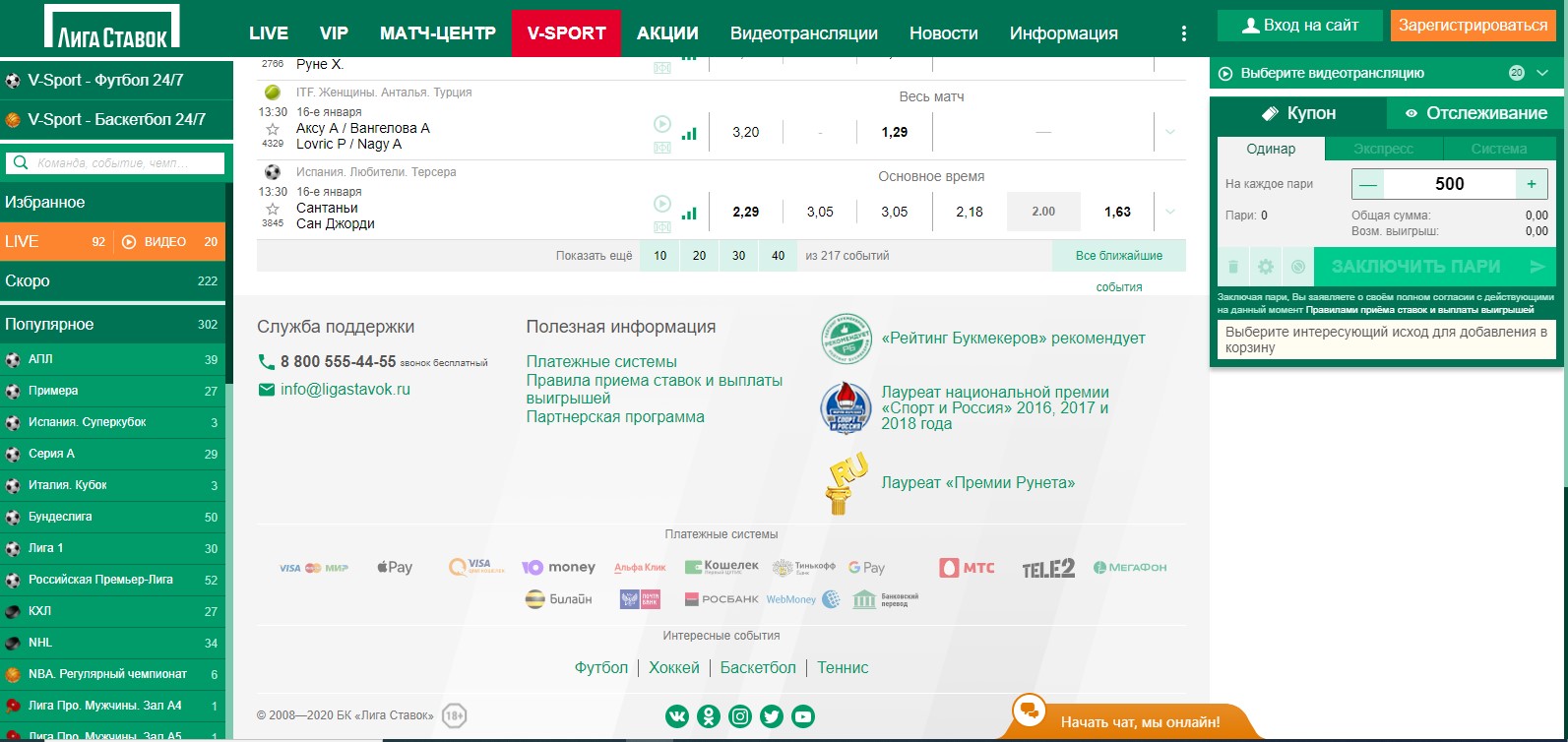Click the crossed-circle icon in the coupon

pos(1298,267)
